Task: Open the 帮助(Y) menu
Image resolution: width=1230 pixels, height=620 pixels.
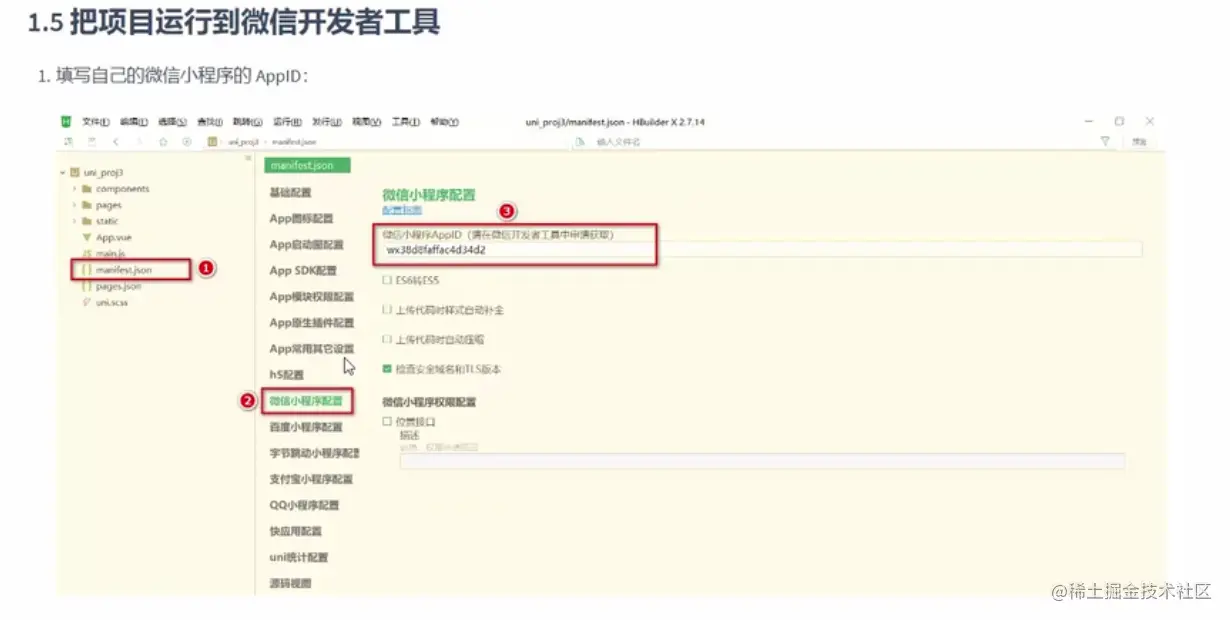Action: click(x=444, y=122)
